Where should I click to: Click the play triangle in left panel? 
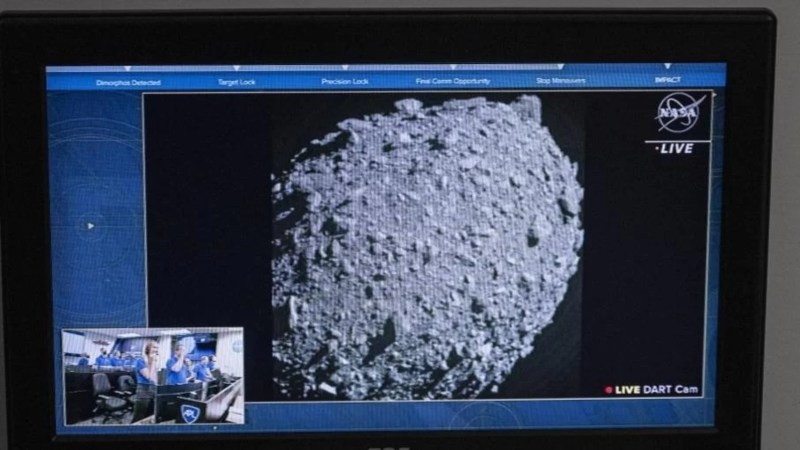90,226
